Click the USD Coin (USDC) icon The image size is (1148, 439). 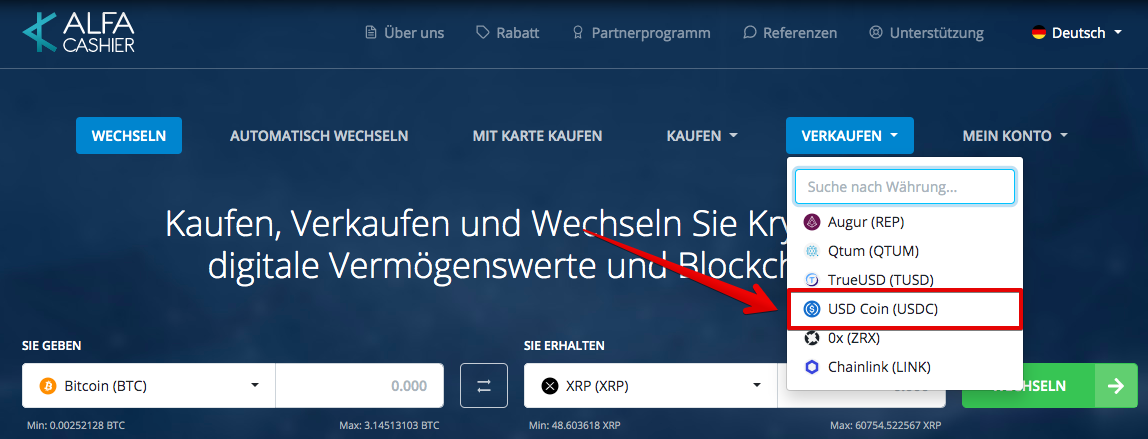coord(811,309)
